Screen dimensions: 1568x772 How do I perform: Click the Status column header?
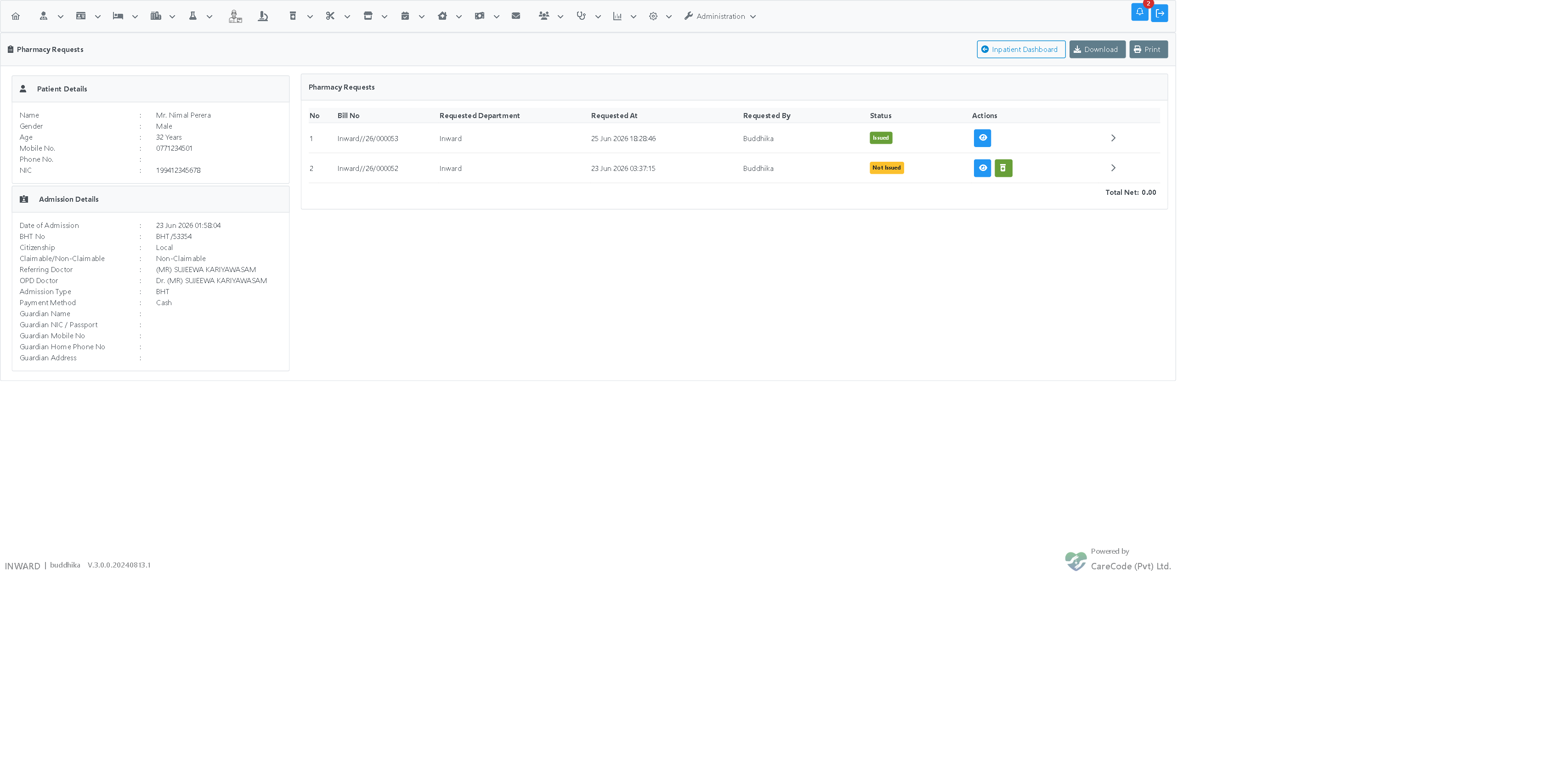(x=880, y=116)
